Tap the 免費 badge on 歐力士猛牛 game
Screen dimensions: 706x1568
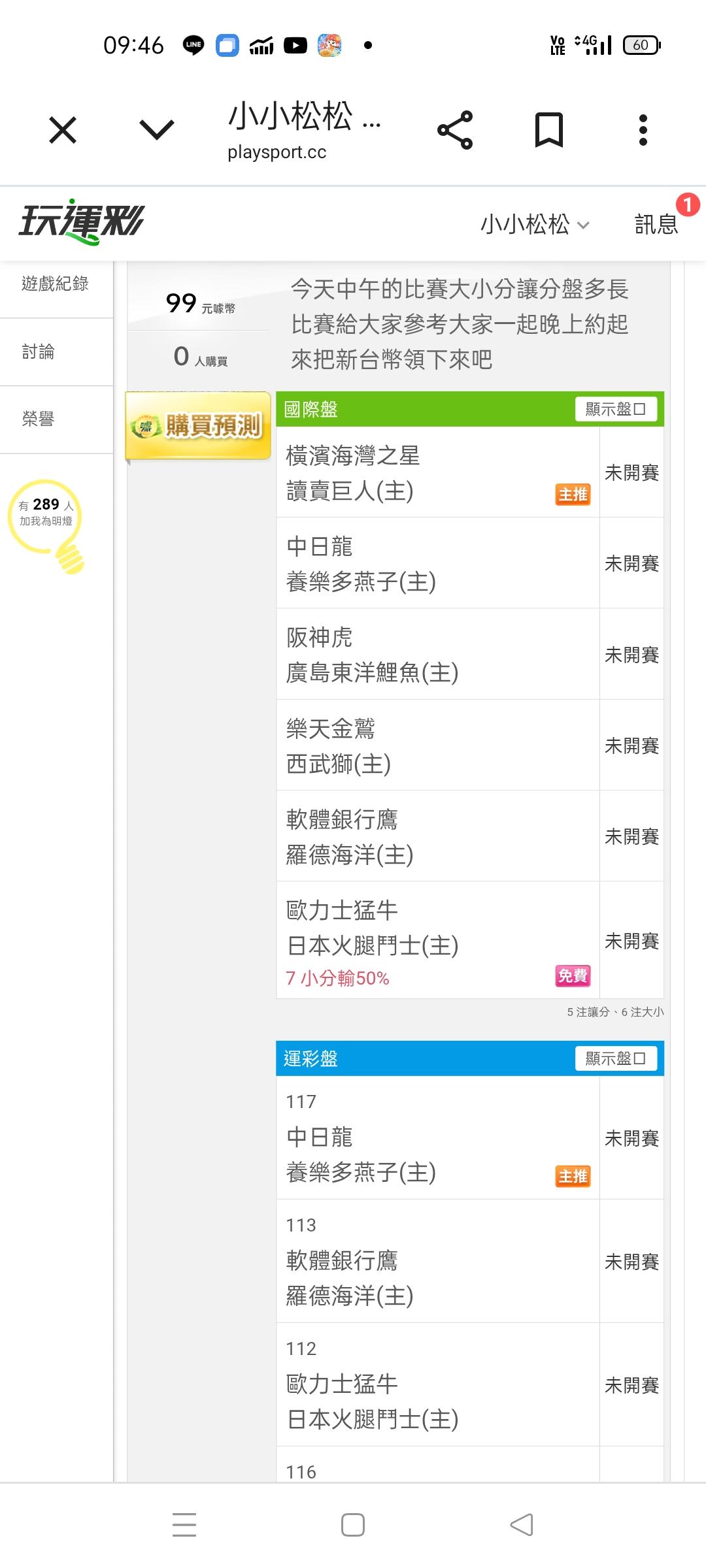click(573, 976)
